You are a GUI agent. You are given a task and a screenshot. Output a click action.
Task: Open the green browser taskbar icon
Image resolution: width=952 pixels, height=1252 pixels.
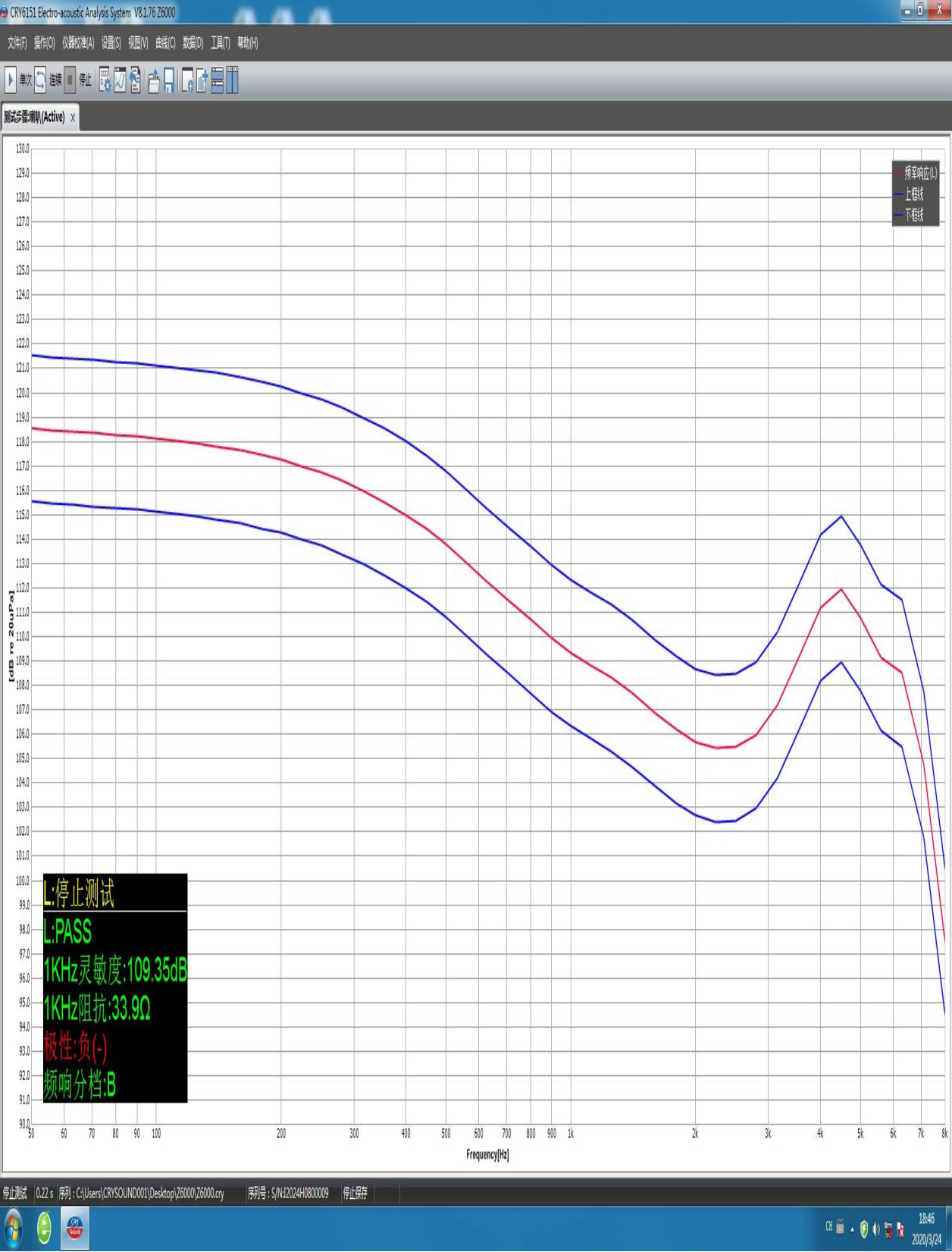click(x=45, y=1228)
